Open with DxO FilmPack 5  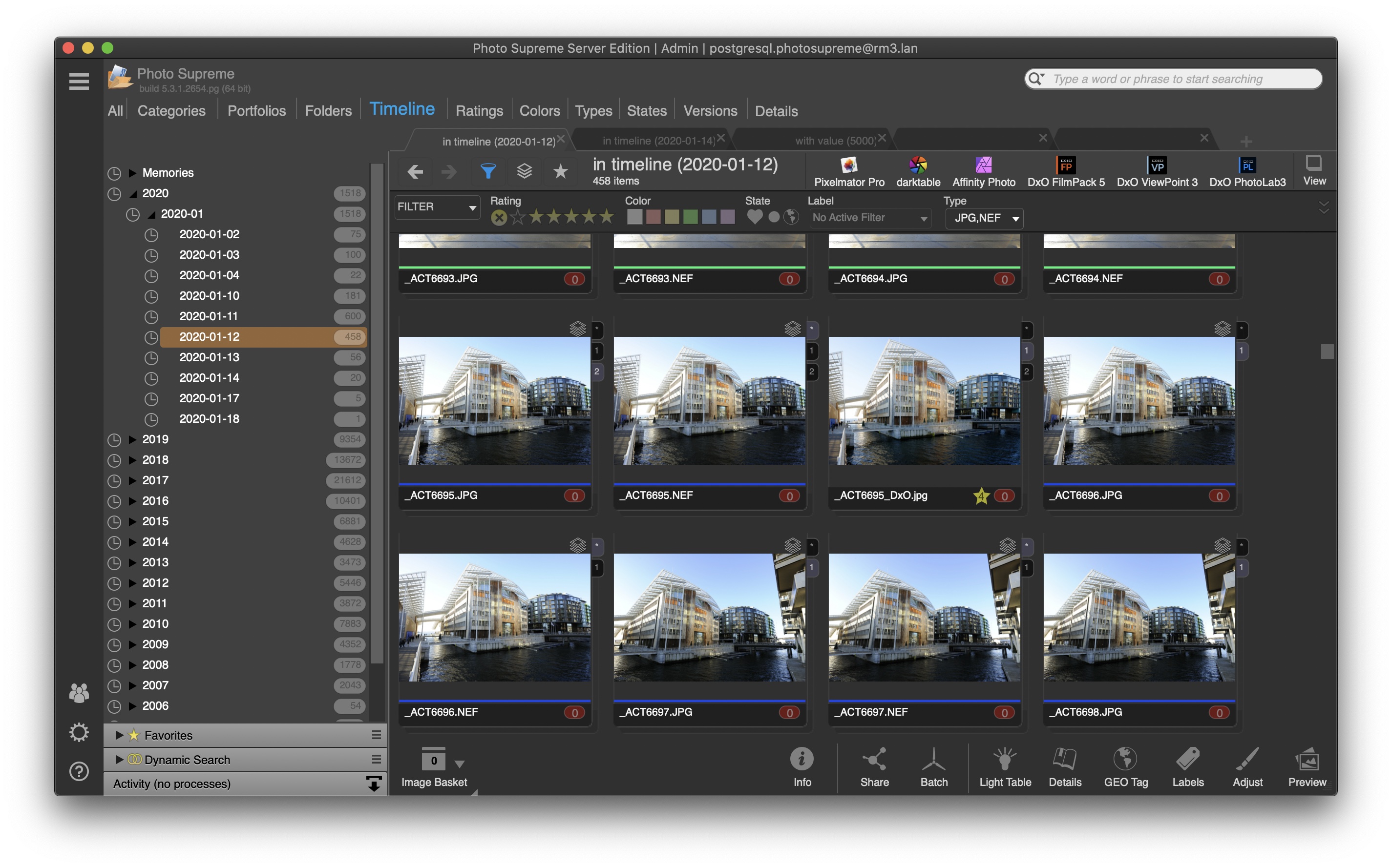click(1066, 172)
